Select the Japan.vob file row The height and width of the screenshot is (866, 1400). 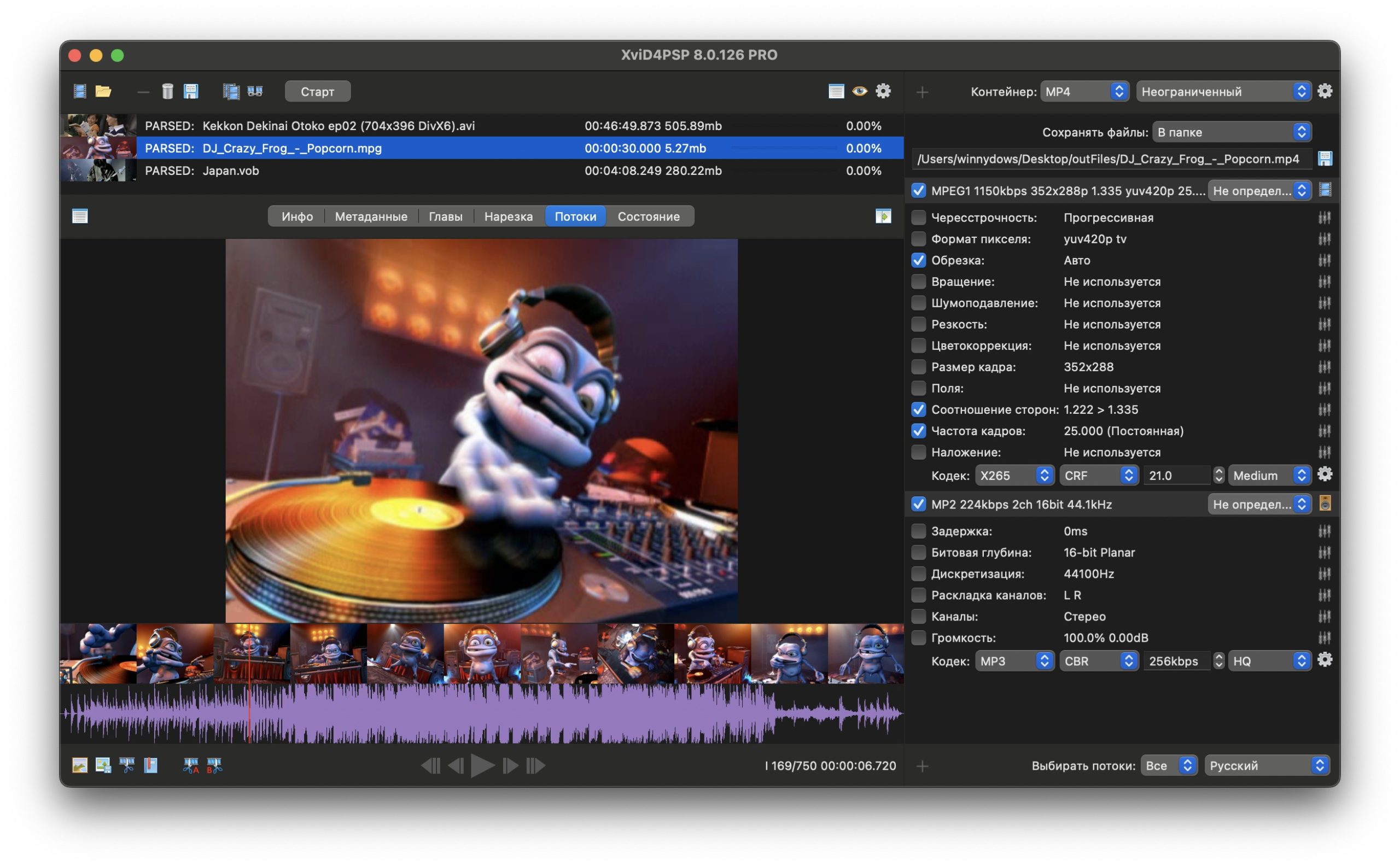(482, 171)
